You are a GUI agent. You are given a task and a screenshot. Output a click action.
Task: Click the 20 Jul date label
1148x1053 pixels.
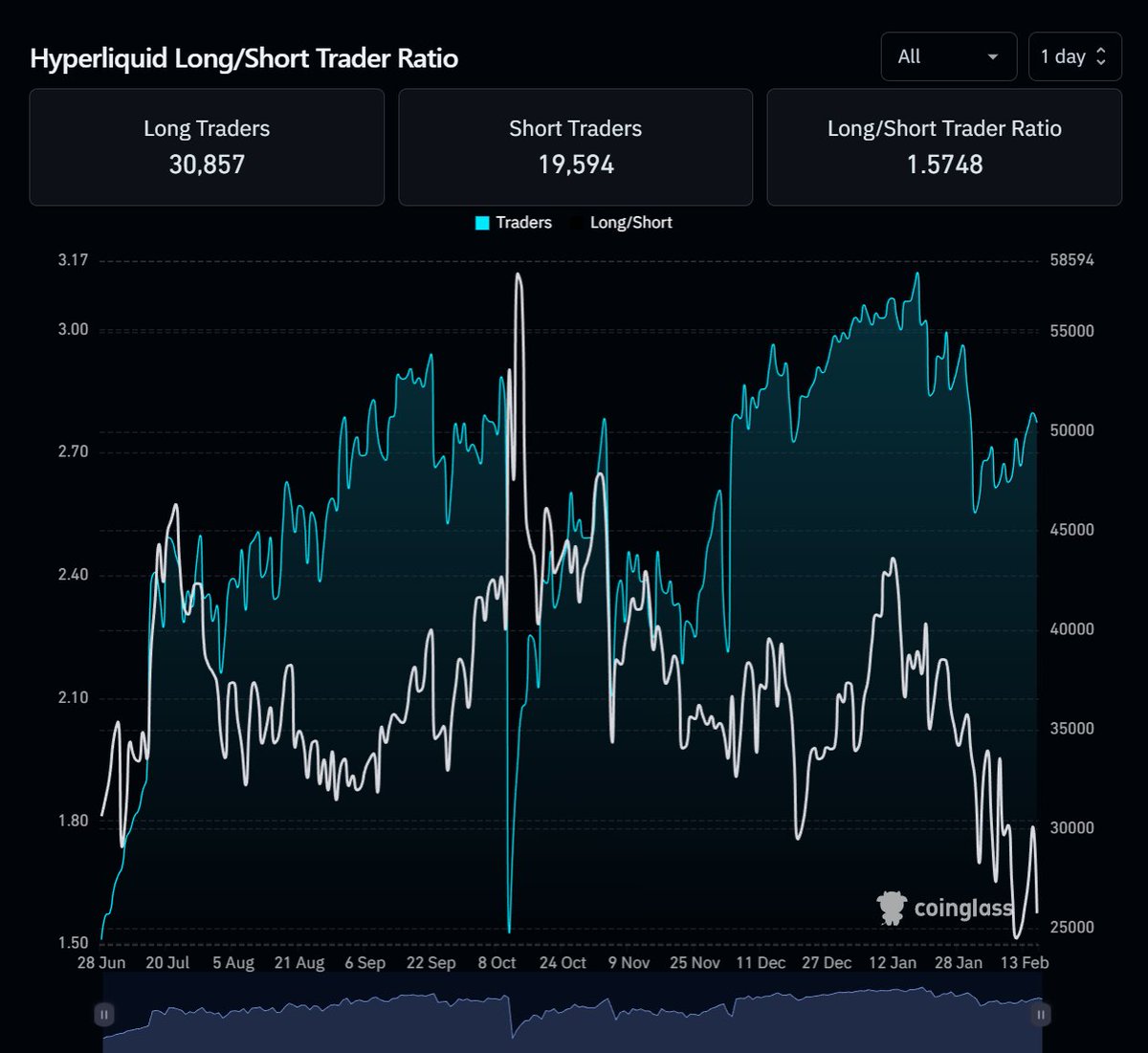(x=167, y=962)
